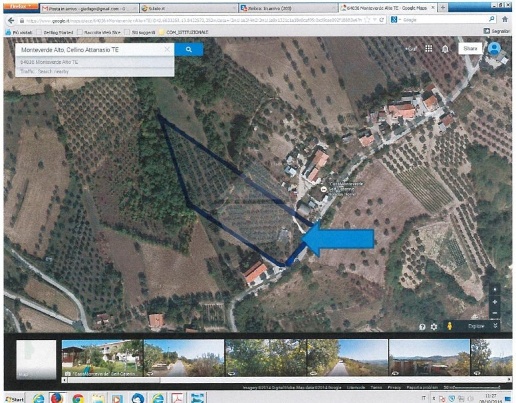Open the Google+ profile link
The width and height of the screenshot is (516, 403).
tap(411, 49)
